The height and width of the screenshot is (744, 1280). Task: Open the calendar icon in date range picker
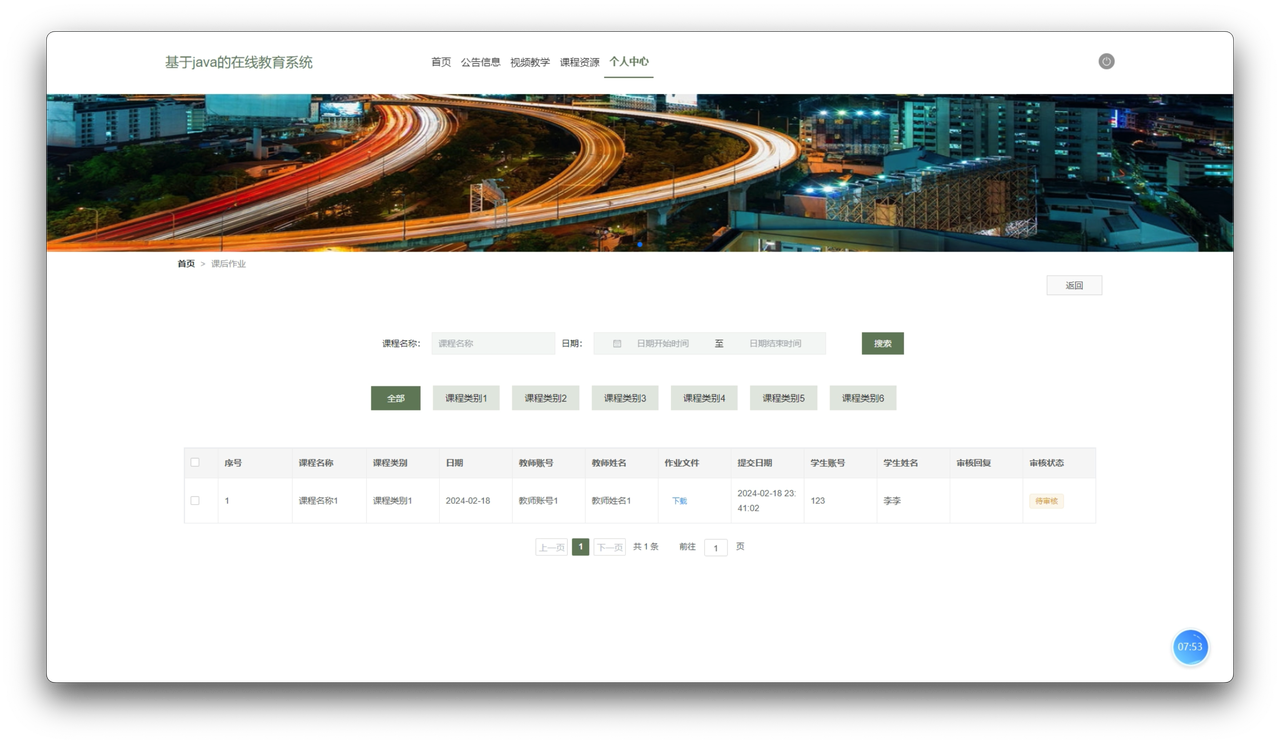click(x=617, y=343)
